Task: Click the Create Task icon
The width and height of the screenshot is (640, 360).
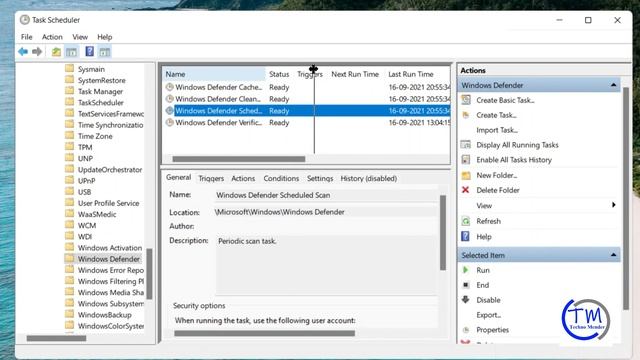Action: 466,115
